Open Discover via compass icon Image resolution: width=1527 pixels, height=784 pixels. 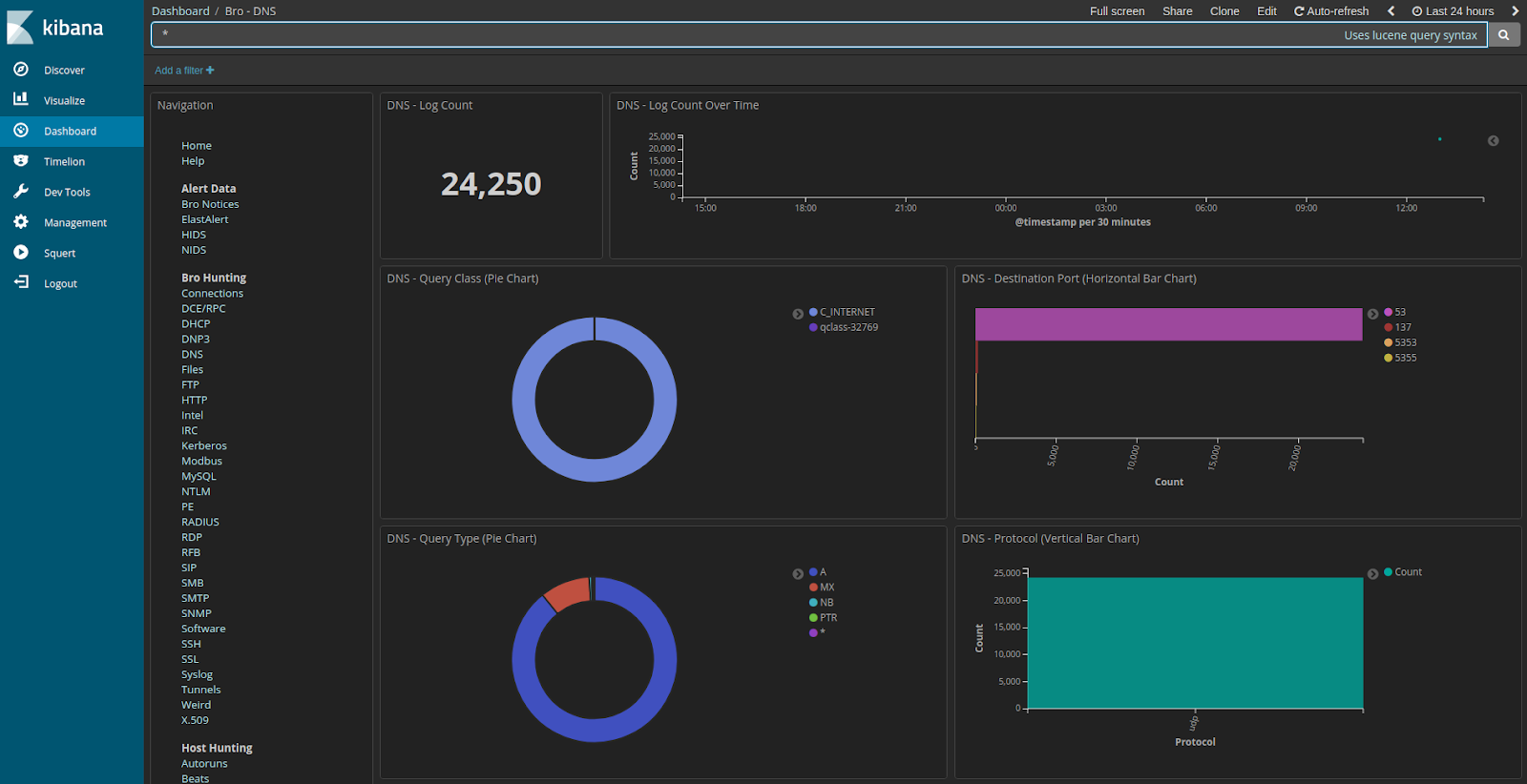click(x=21, y=70)
